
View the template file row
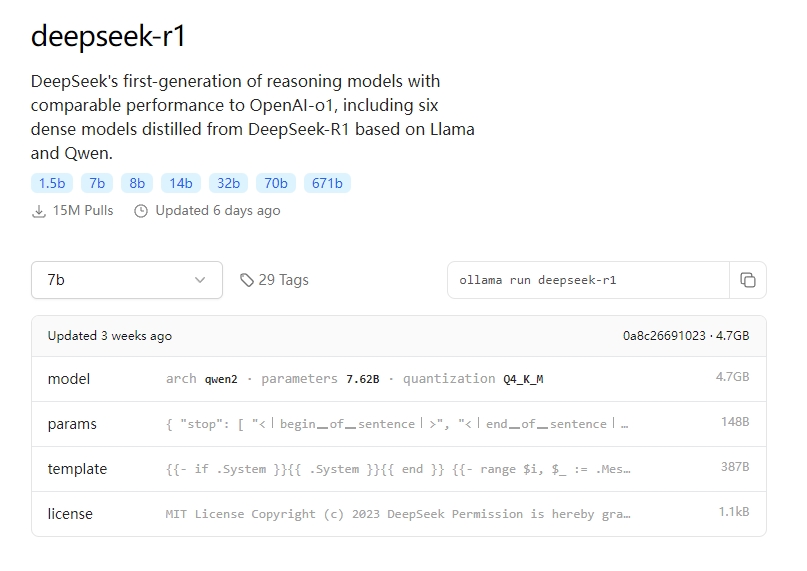coord(399,469)
